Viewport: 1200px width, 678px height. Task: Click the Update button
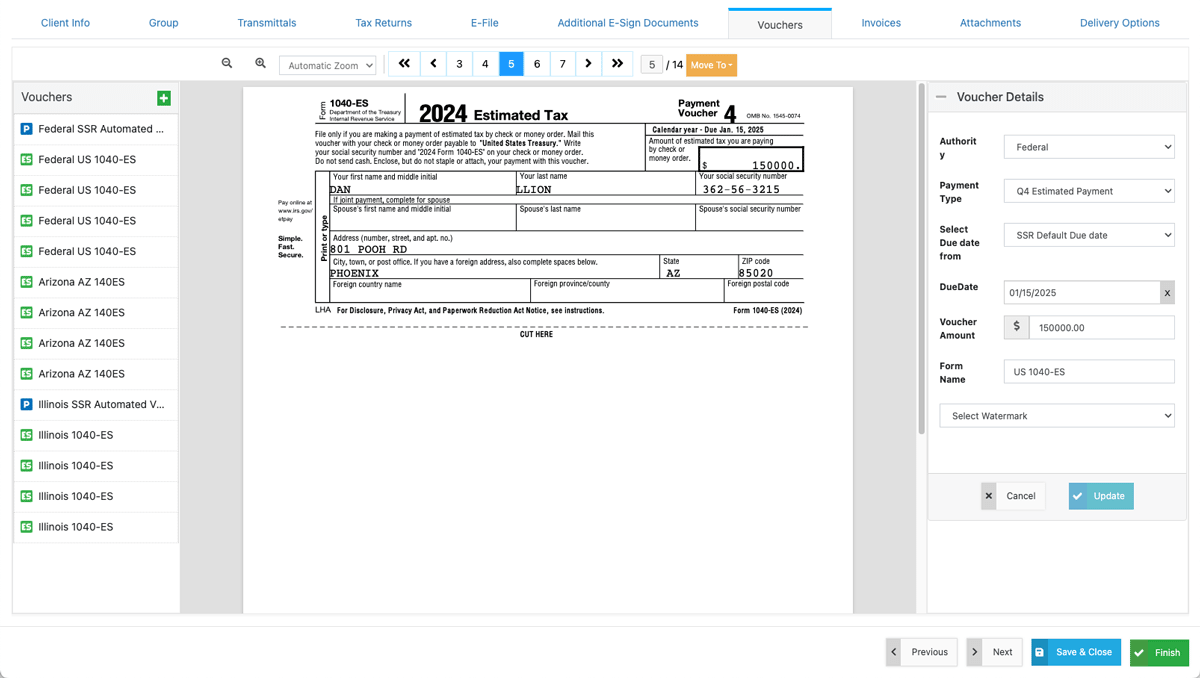click(1100, 496)
